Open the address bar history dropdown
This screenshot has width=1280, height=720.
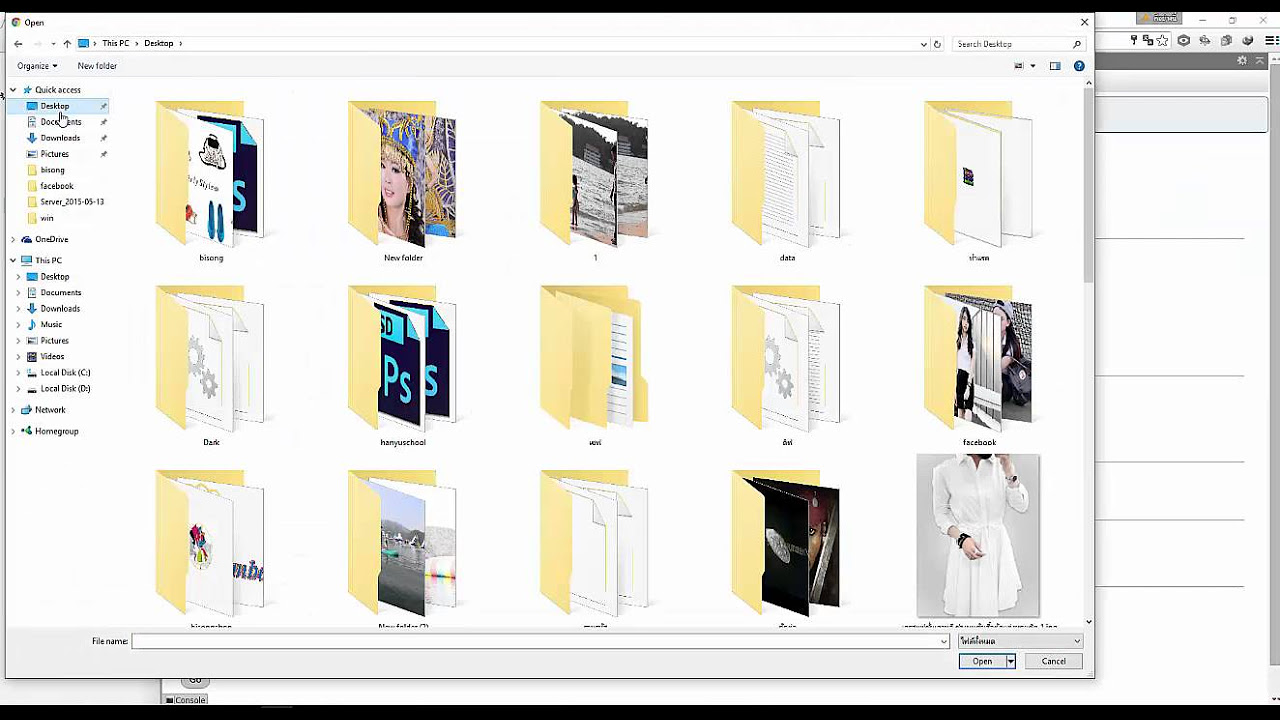(923, 44)
